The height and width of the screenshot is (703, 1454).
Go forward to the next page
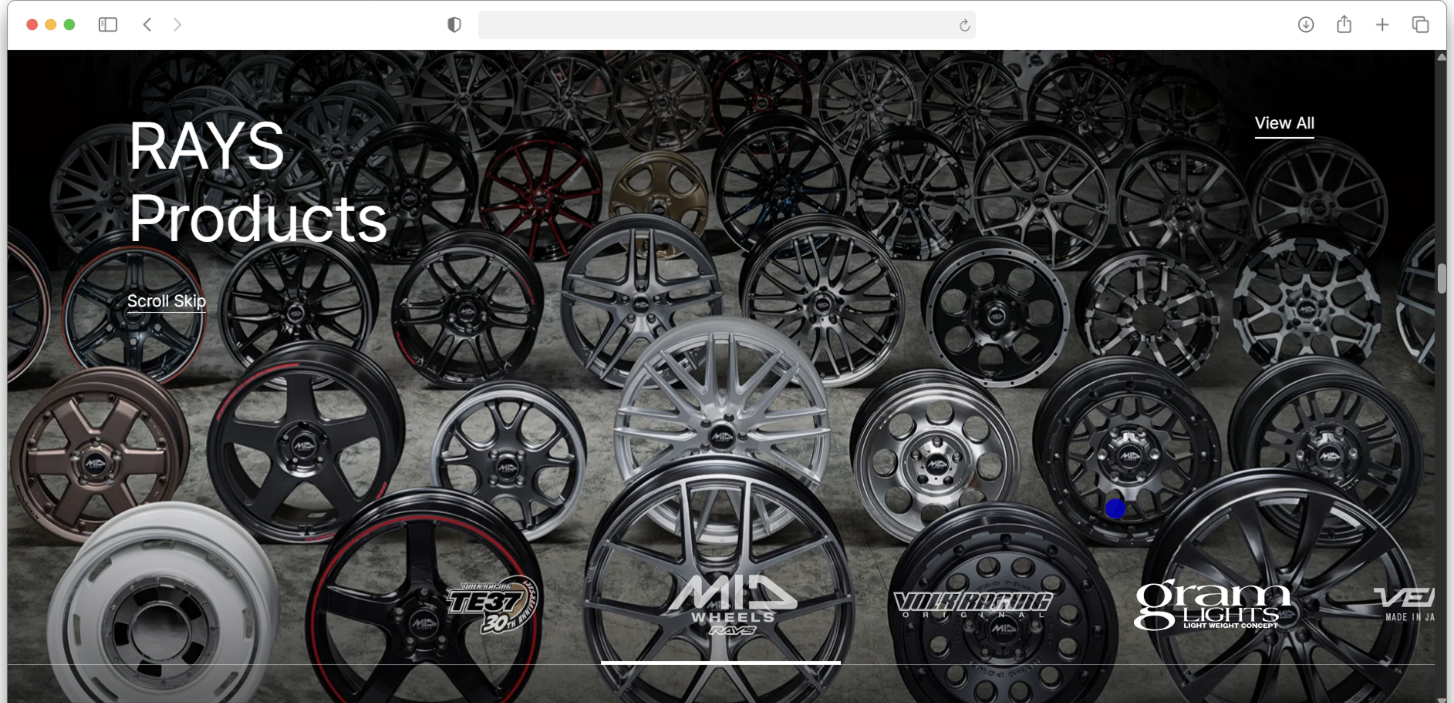coord(177,25)
